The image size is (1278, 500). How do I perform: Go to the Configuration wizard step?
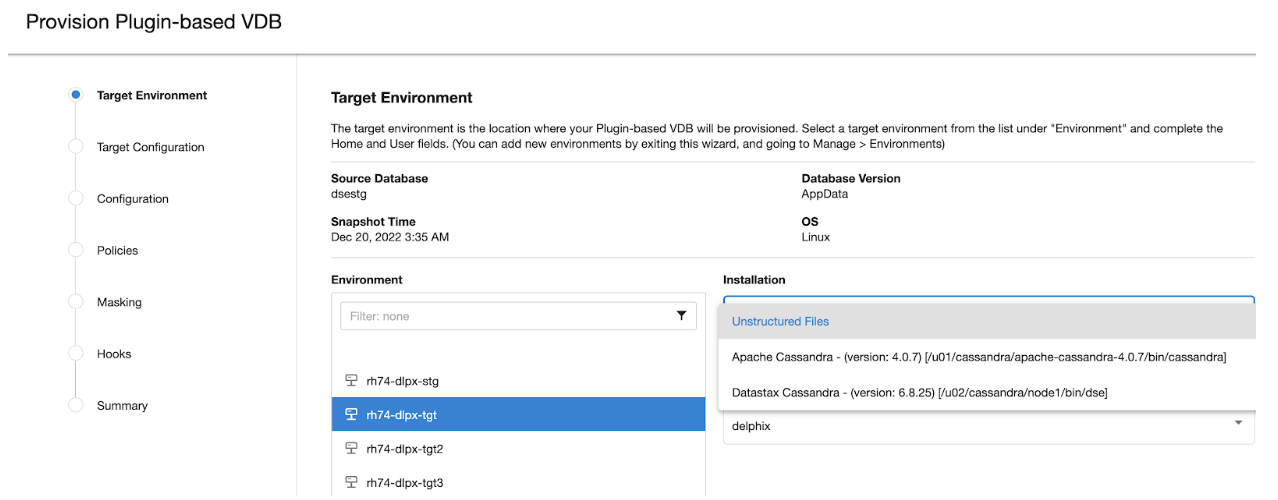click(x=132, y=199)
